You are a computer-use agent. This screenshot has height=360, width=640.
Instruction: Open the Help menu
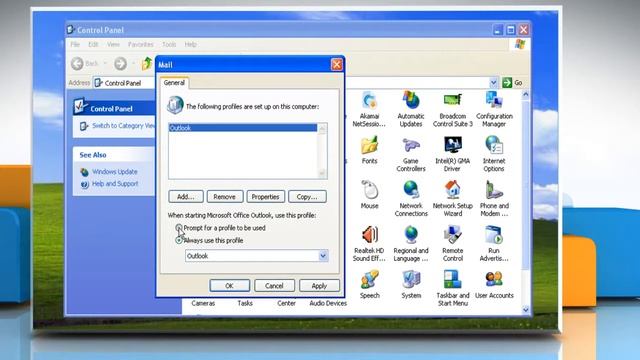pyautogui.click(x=190, y=44)
